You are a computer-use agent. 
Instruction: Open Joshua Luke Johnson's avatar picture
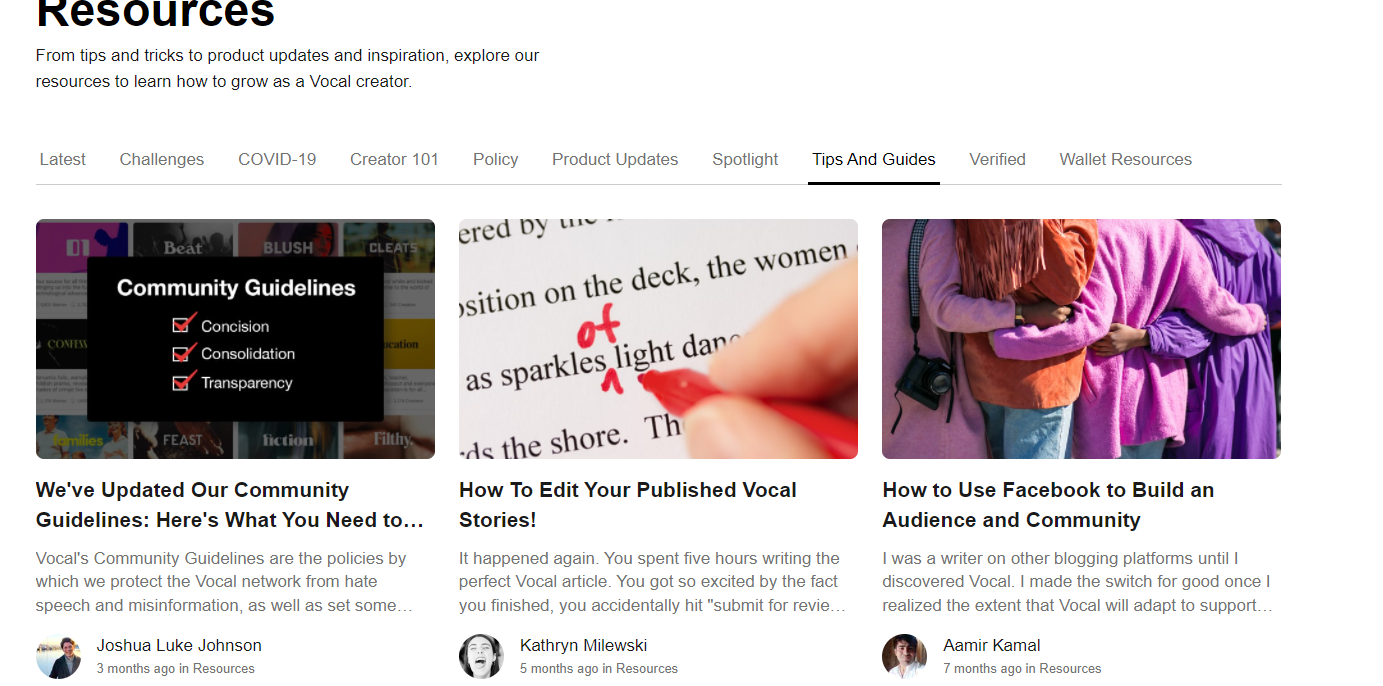click(58, 656)
